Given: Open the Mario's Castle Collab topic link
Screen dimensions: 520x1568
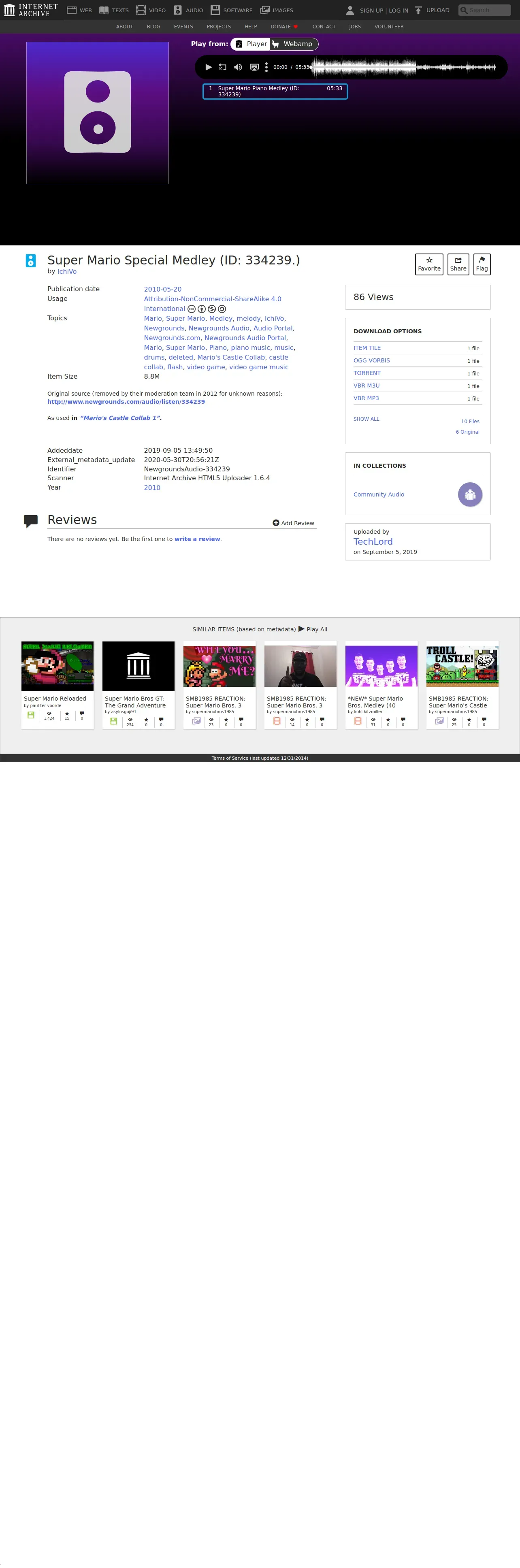Looking at the screenshot, I should 231,357.
